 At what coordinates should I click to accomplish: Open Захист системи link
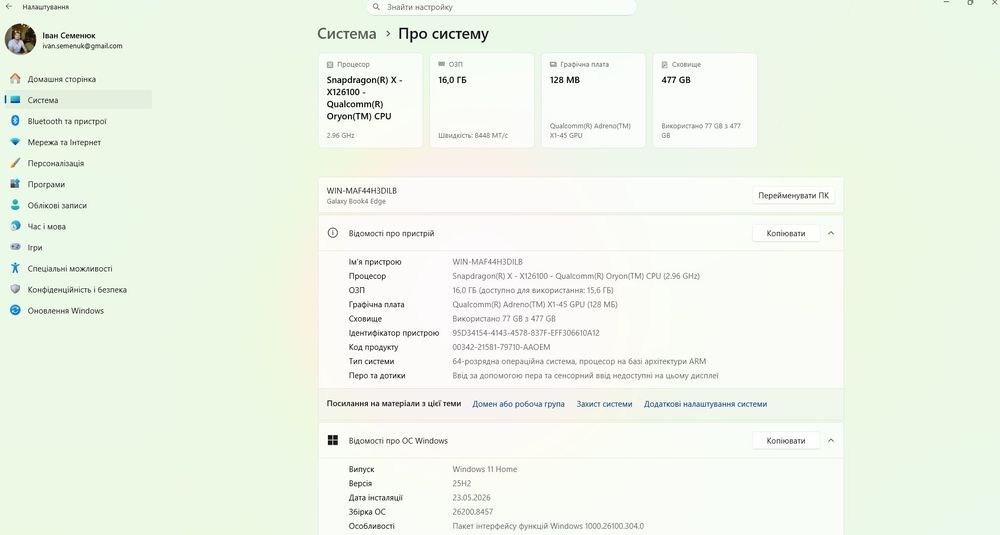(x=604, y=404)
